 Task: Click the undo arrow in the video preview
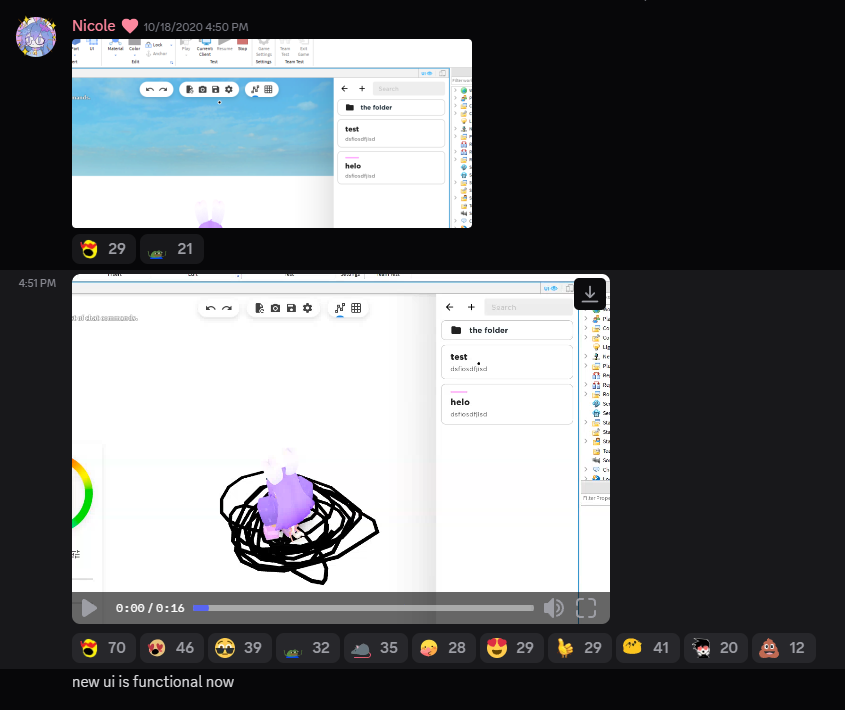coord(211,308)
